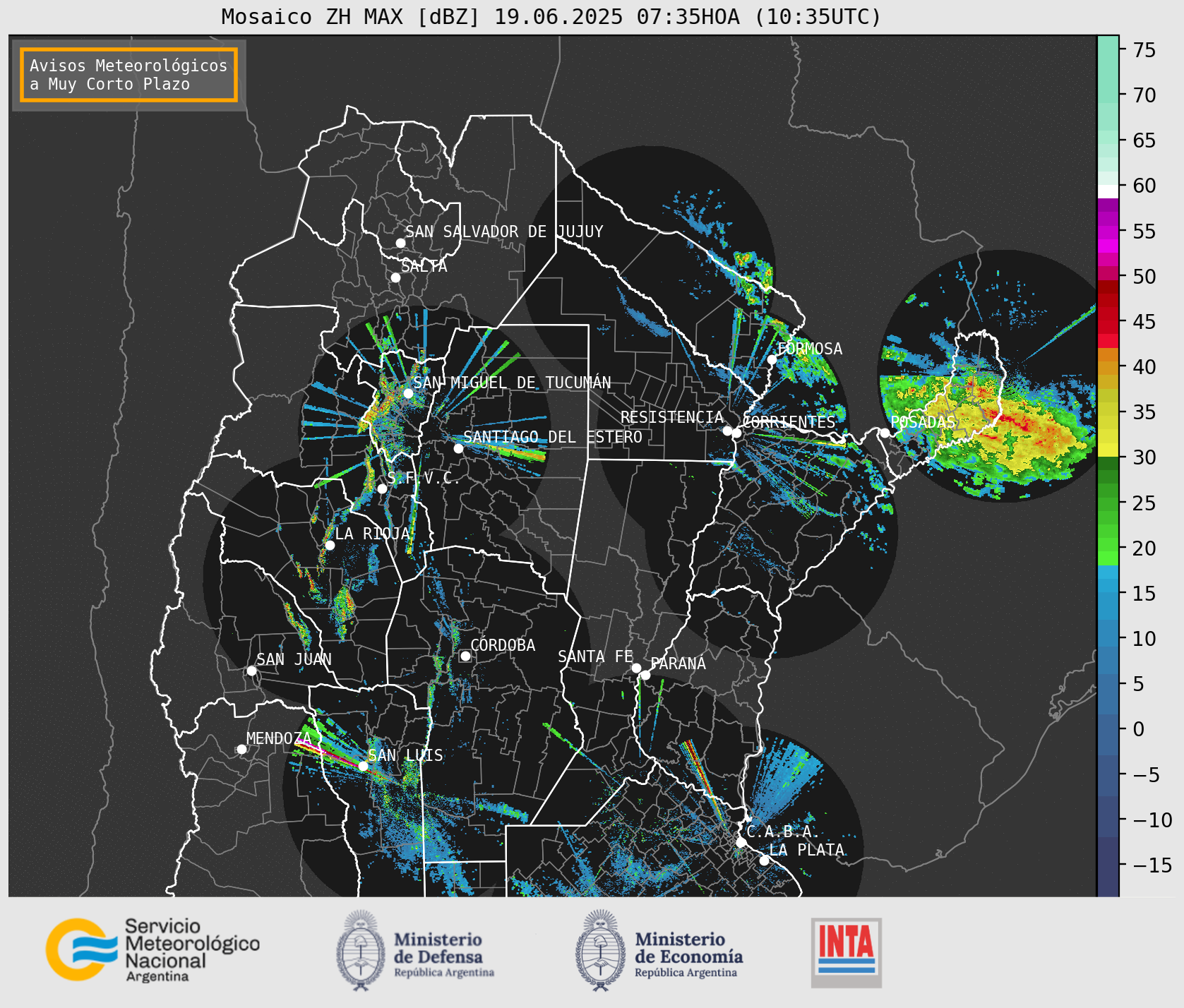Click the SAN SALVADOR DE JUJUY label
The image size is (1184, 1008).
[504, 232]
